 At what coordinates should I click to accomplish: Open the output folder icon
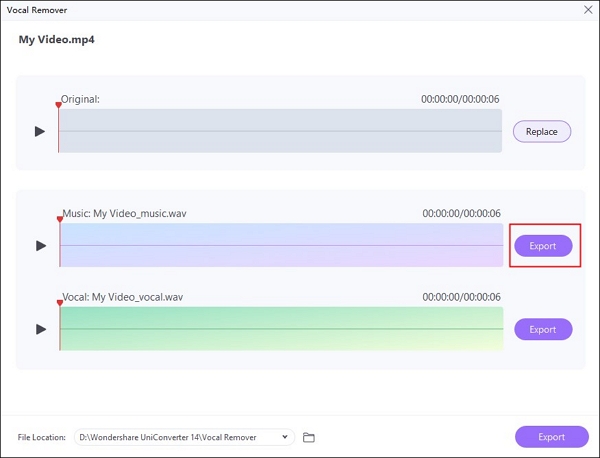coord(309,437)
